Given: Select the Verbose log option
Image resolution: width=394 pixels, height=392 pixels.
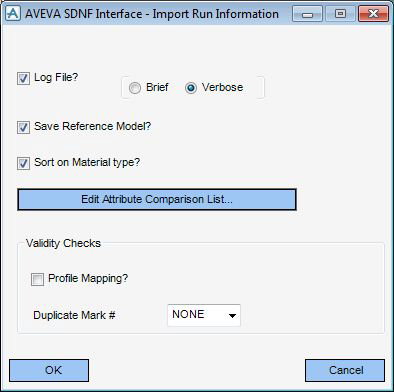Looking at the screenshot, I should pyautogui.click(x=191, y=88).
